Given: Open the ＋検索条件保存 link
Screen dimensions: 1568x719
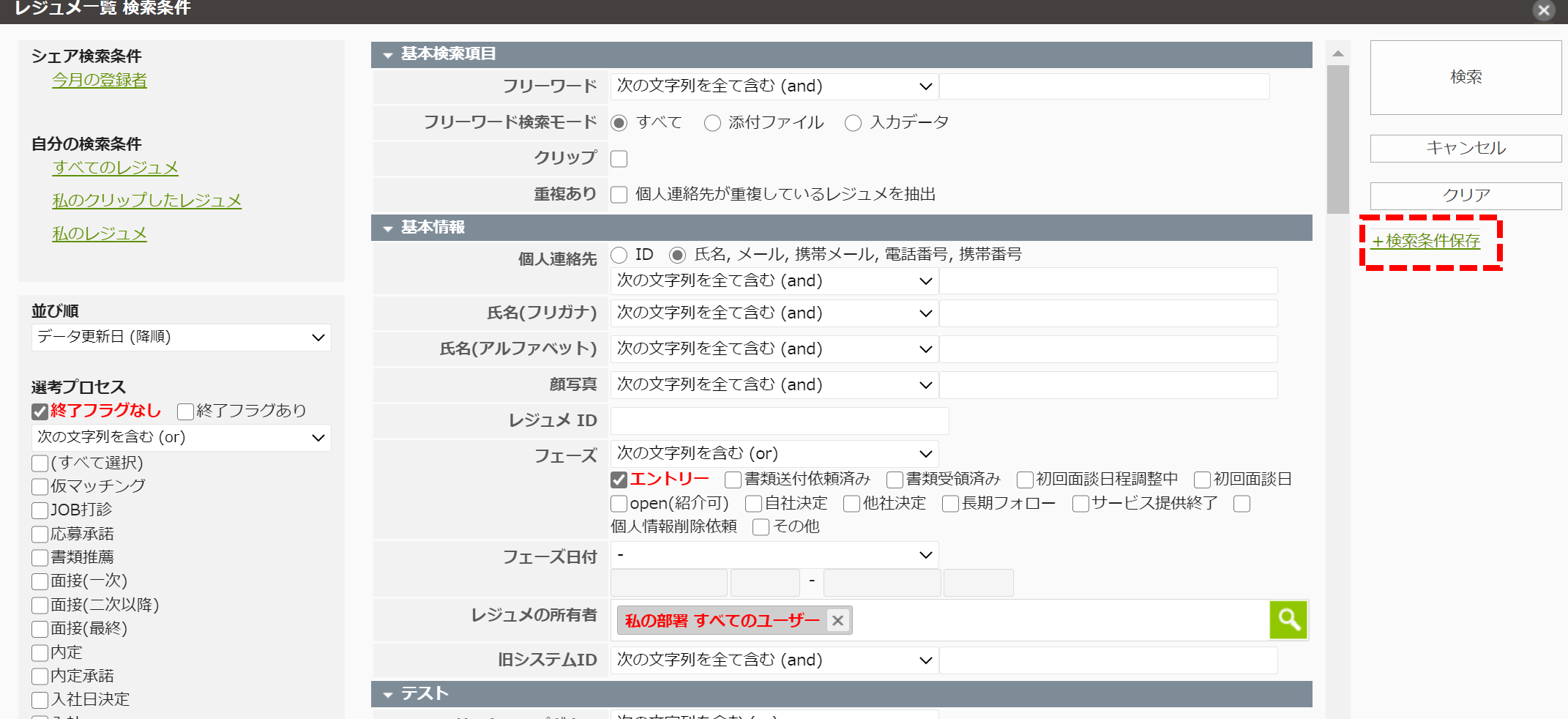Looking at the screenshot, I should coord(1426,241).
